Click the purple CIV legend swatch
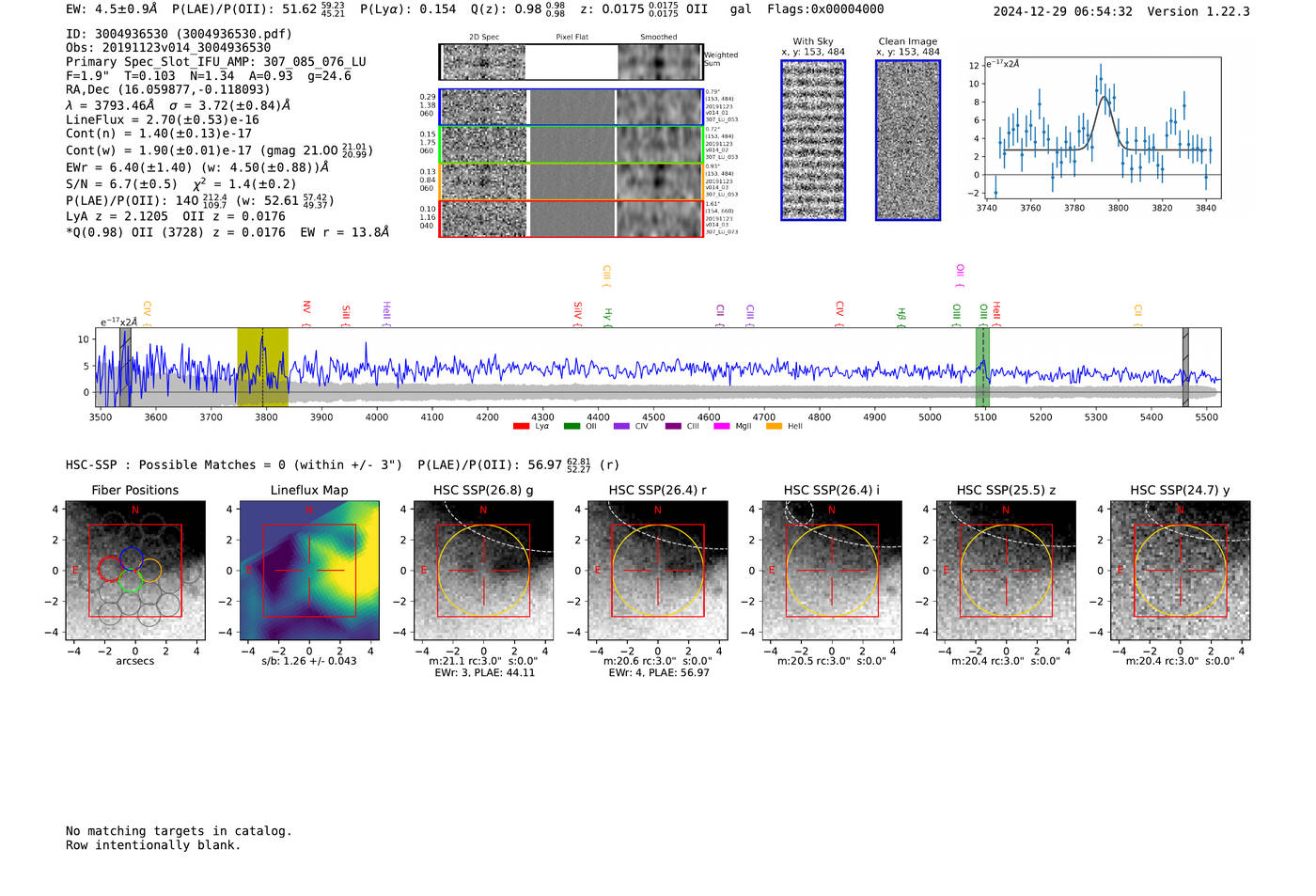Viewport: 1316px width, 896px height. 620,427
